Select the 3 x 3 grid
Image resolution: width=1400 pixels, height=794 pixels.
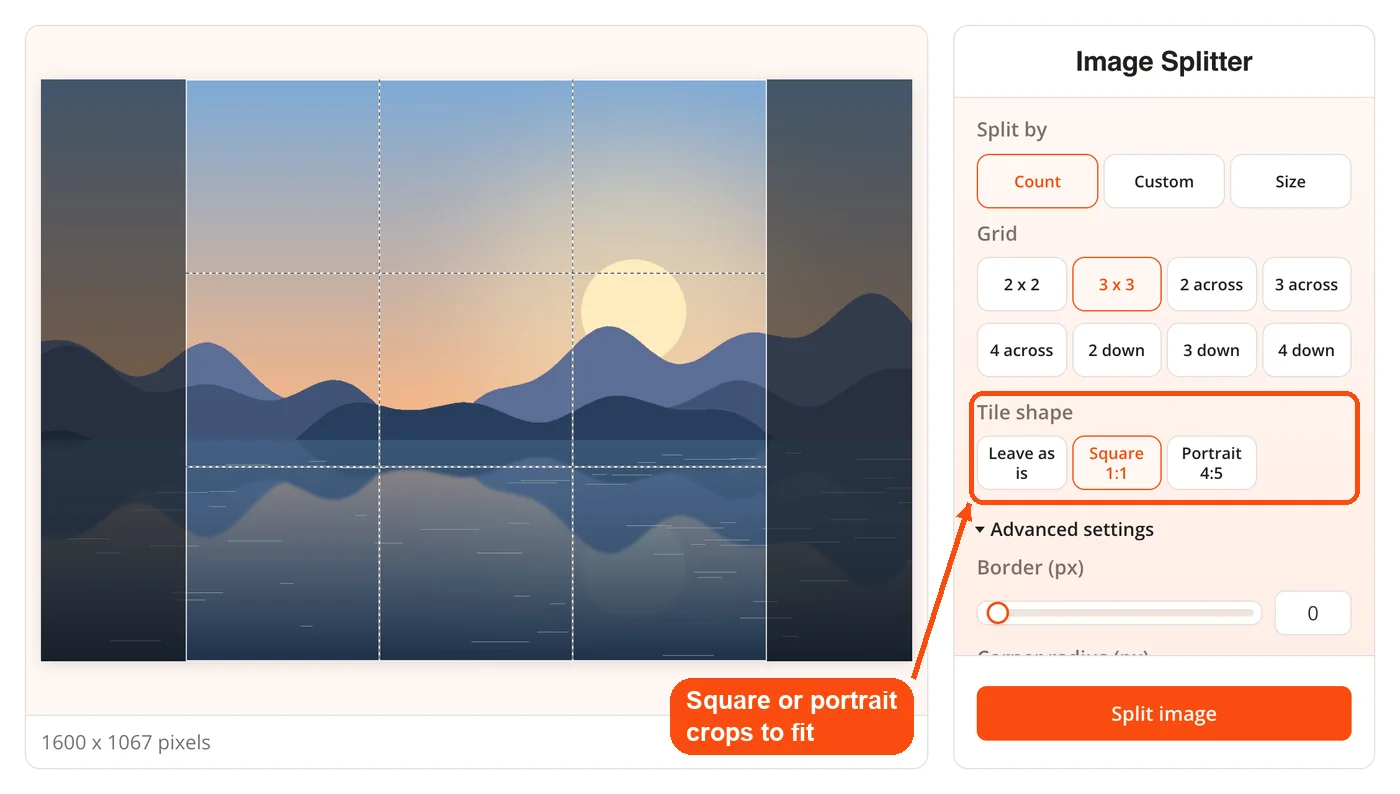[x=1116, y=284]
